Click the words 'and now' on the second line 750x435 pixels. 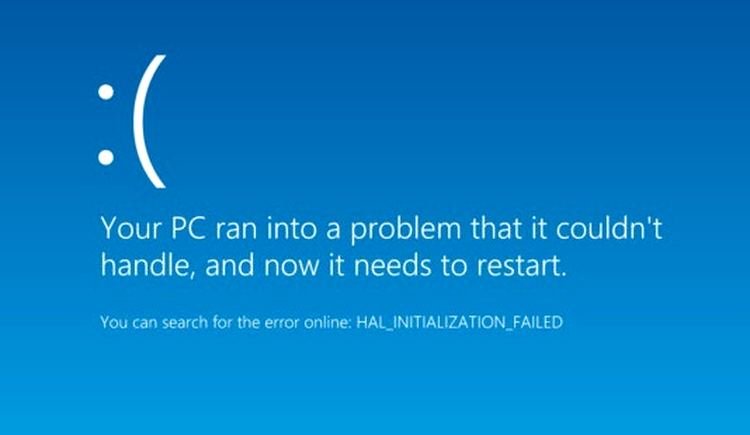point(262,266)
